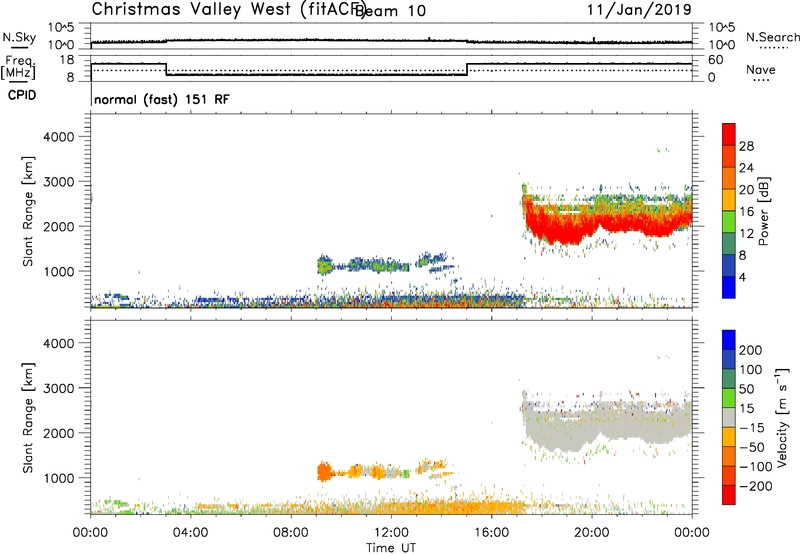Click the '08:00' time tick label
The height and width of the screenshot is (554, 800).
pos(291,533)
